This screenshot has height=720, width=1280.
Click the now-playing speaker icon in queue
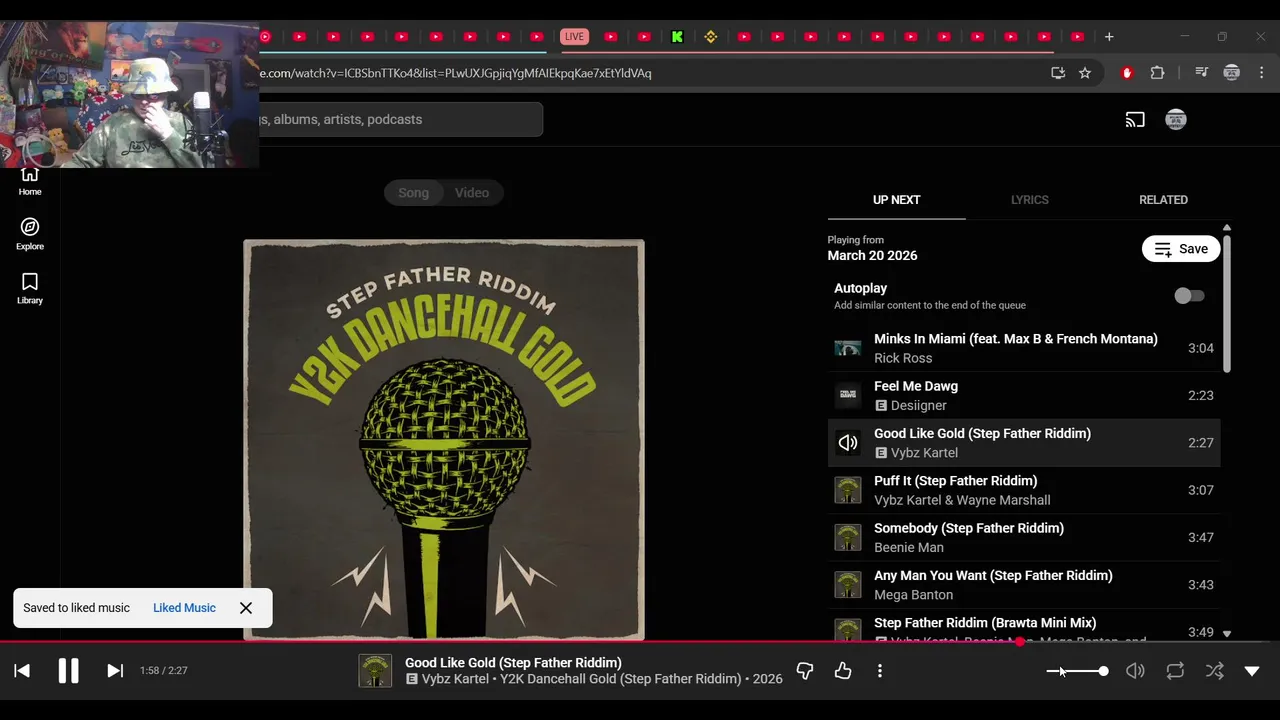[848, 443]
